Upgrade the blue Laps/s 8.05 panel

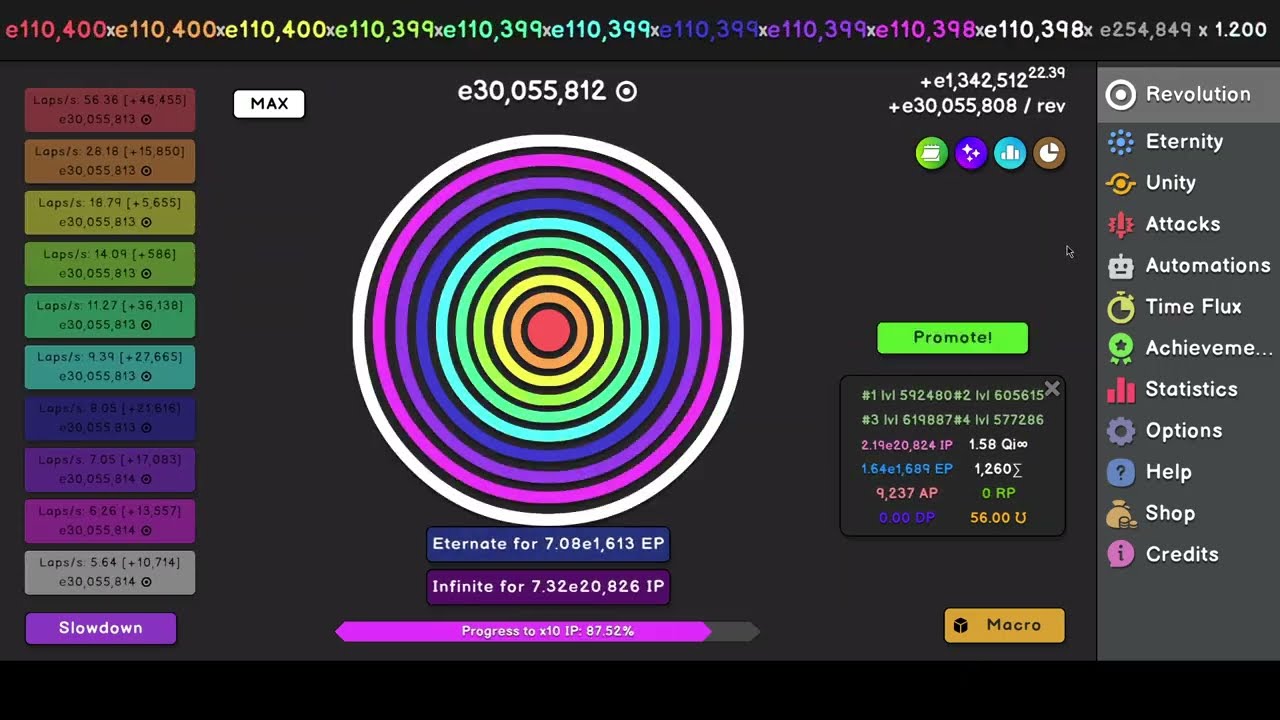click(x=110, y=418)
